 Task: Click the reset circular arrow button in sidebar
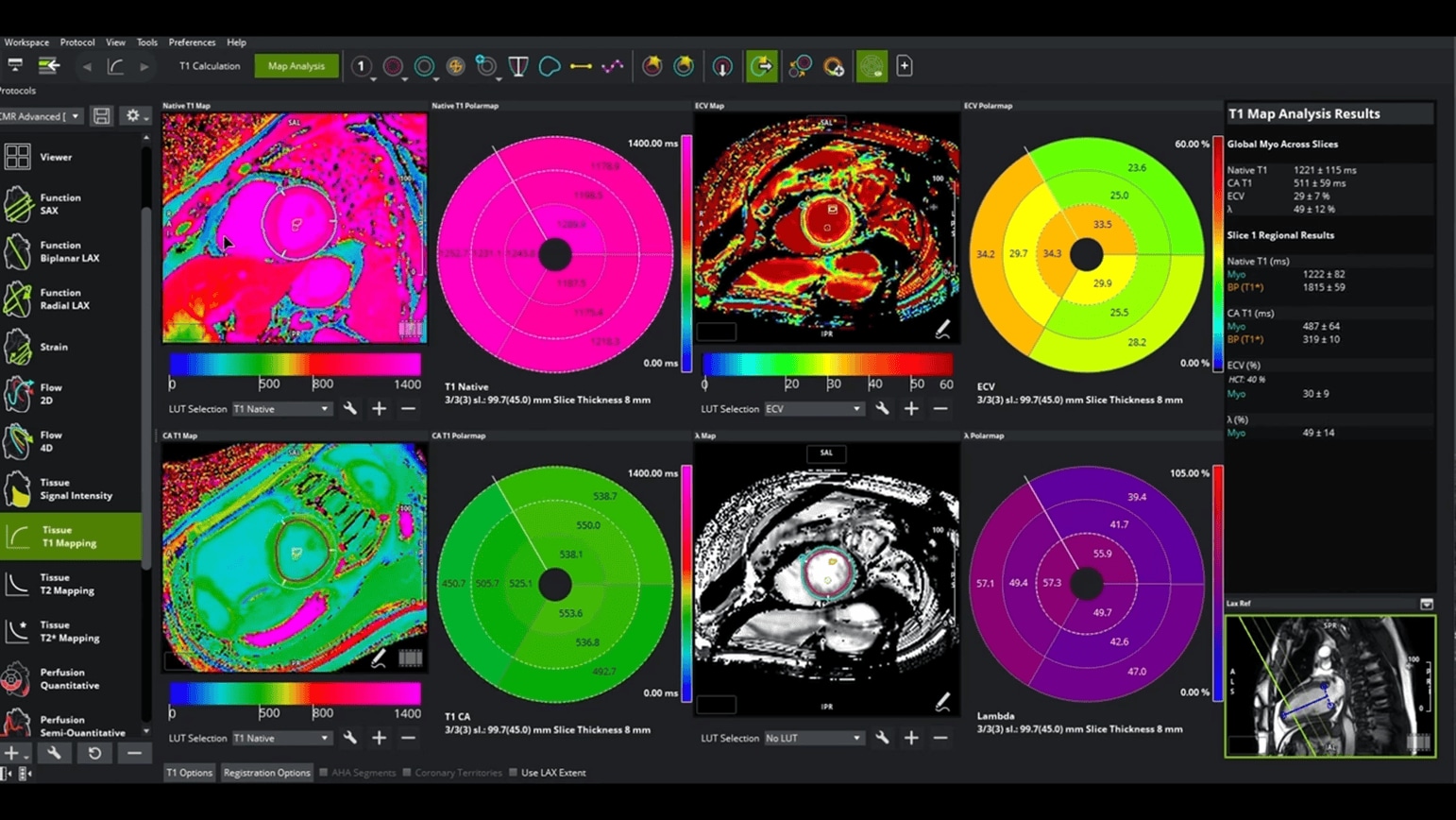pyautogui.click(x=94, y=753)
